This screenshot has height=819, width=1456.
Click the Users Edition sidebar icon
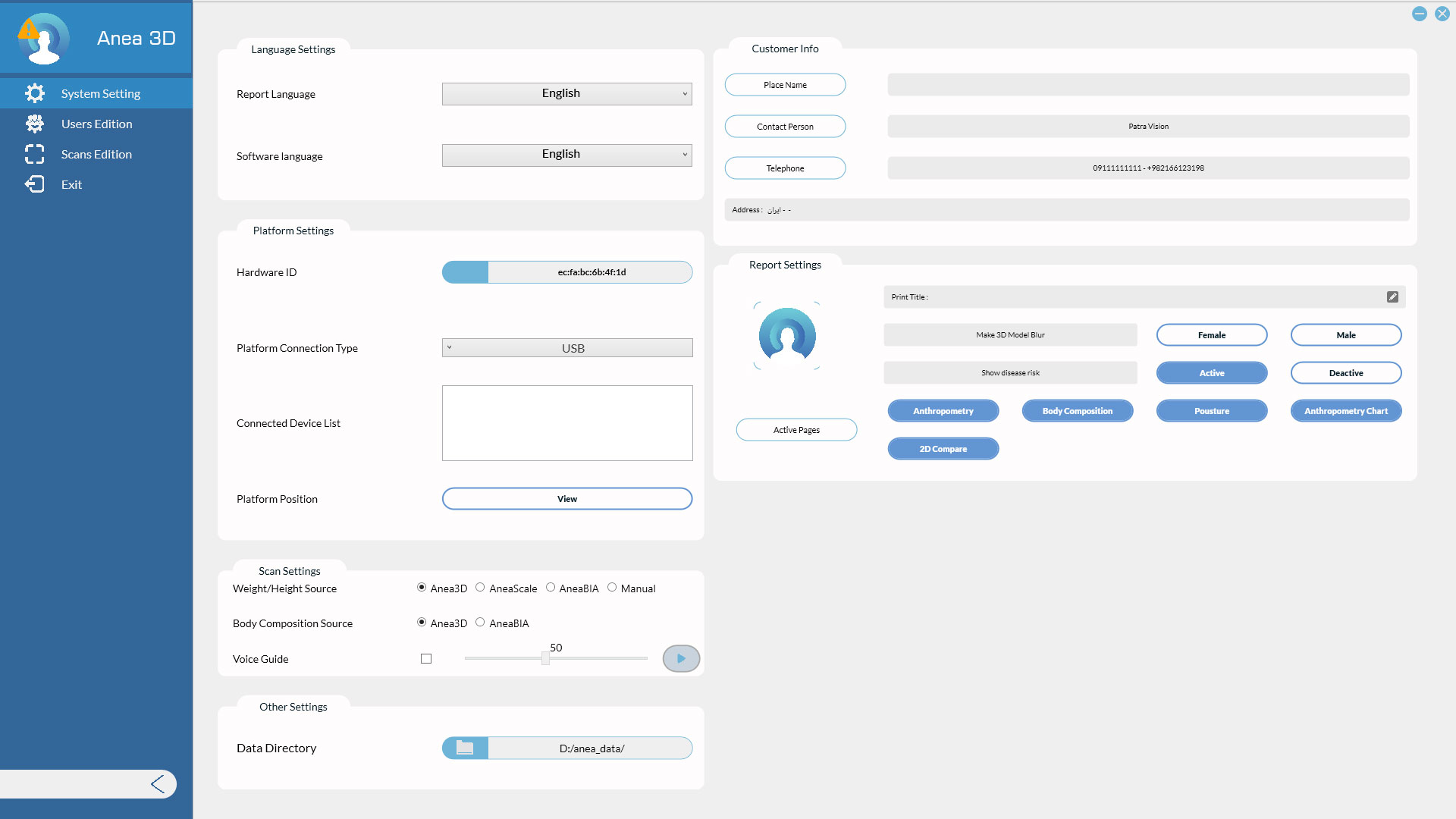tap(35, 124)
